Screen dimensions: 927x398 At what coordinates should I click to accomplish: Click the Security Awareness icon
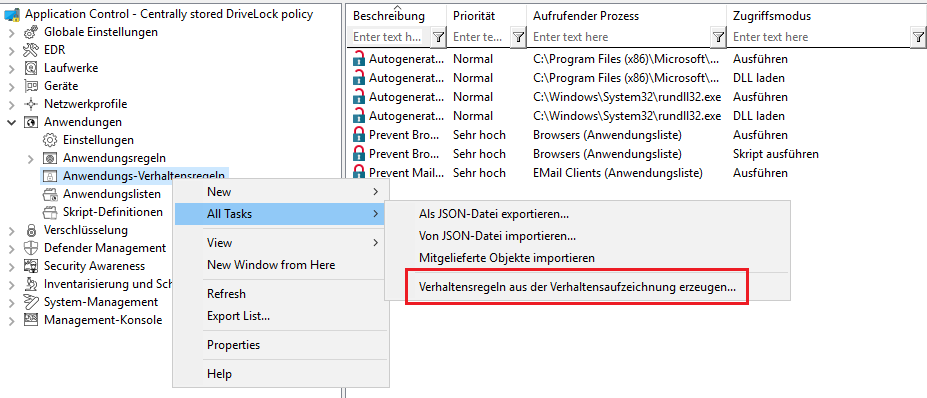pos(31,266)
